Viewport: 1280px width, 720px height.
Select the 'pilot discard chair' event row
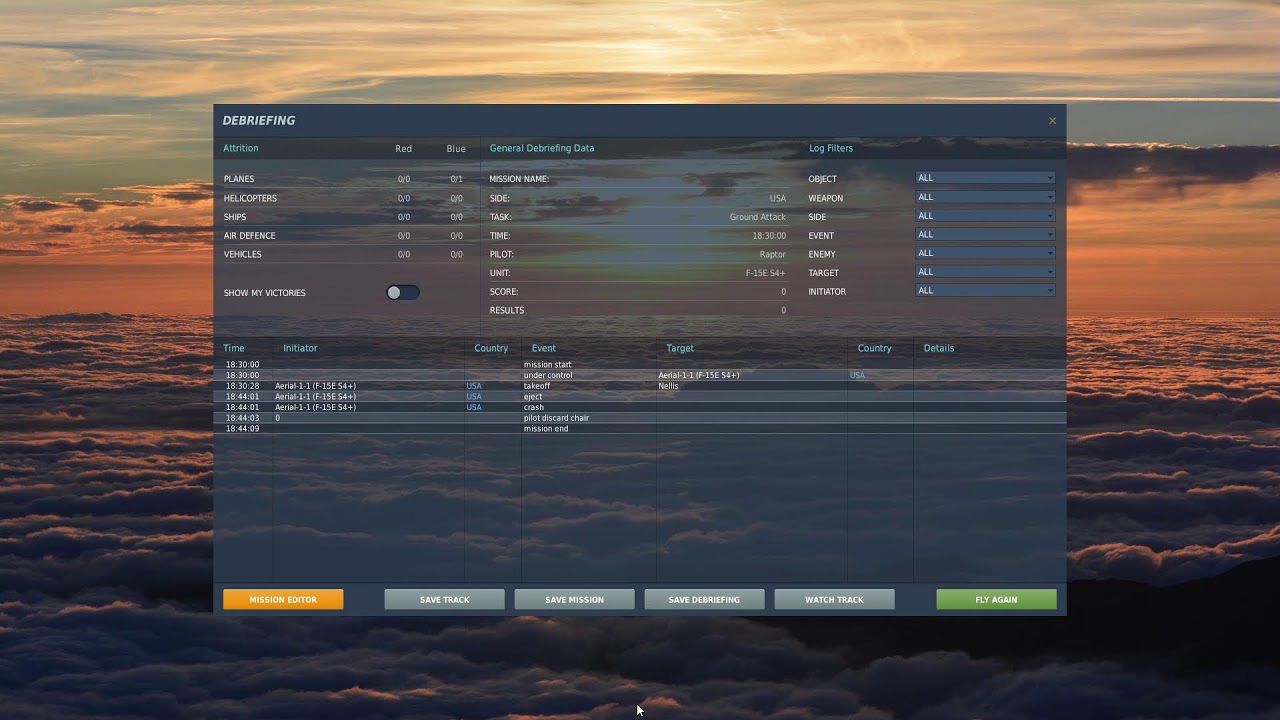coord(640,418)
